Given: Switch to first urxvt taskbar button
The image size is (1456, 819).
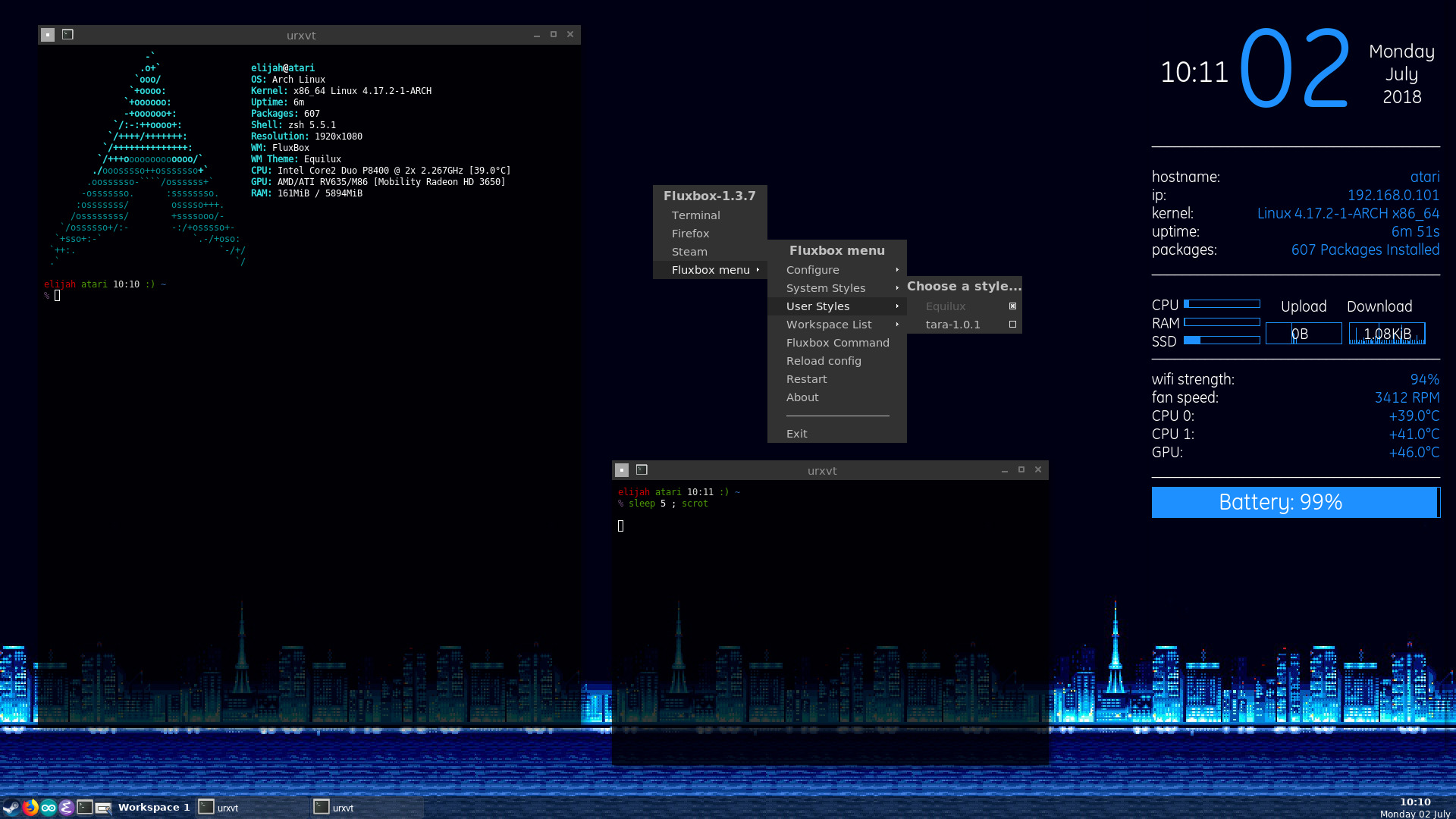Looking at the screenshot, I should click(x=252, y=808).
